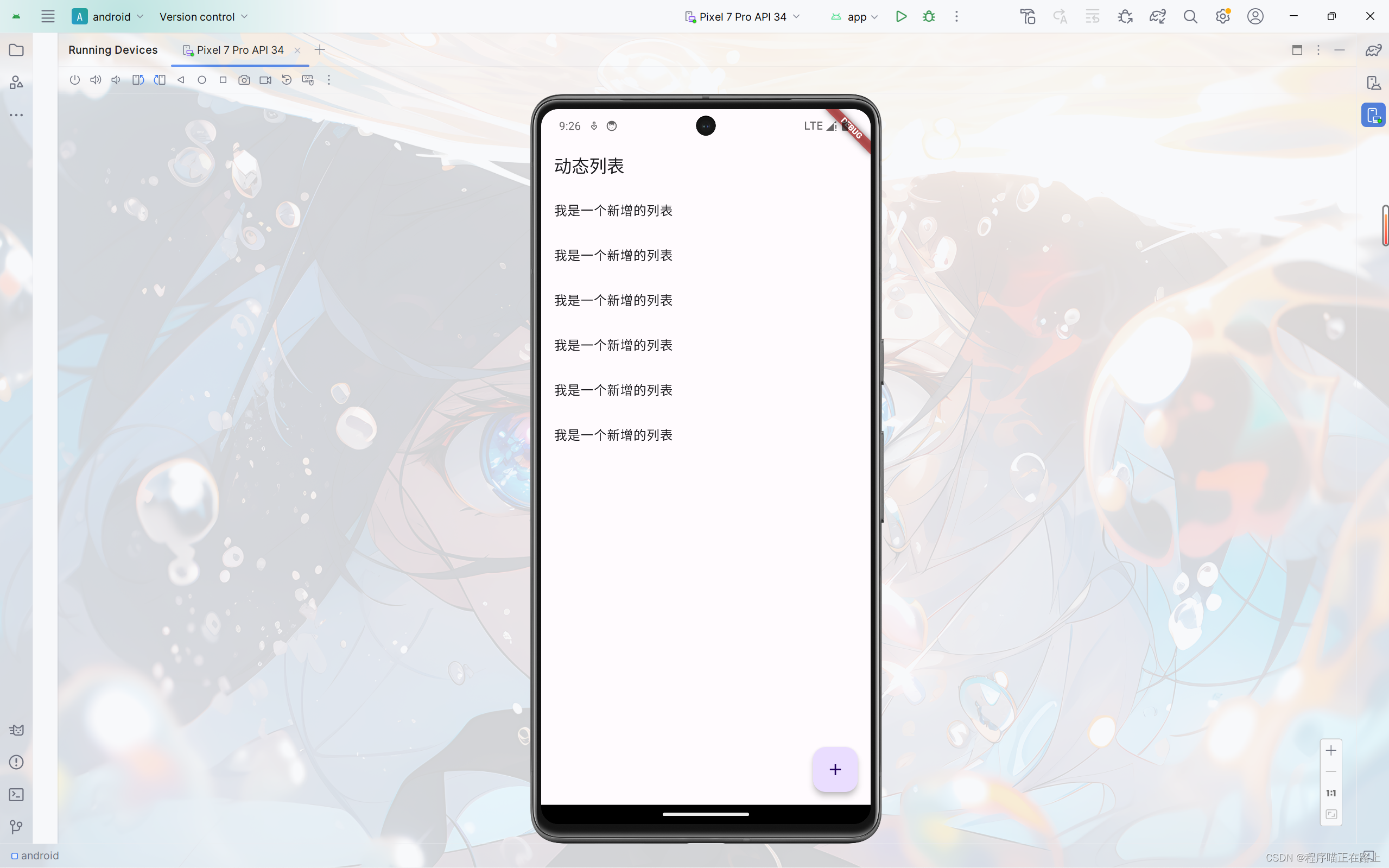Click the add new item FAB button
Screen dimensions: 1389x868
835,770
